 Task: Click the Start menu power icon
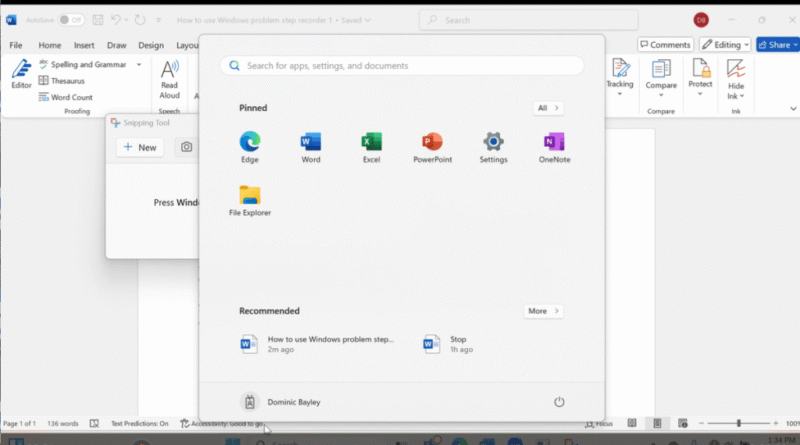[x=559, y=402]
